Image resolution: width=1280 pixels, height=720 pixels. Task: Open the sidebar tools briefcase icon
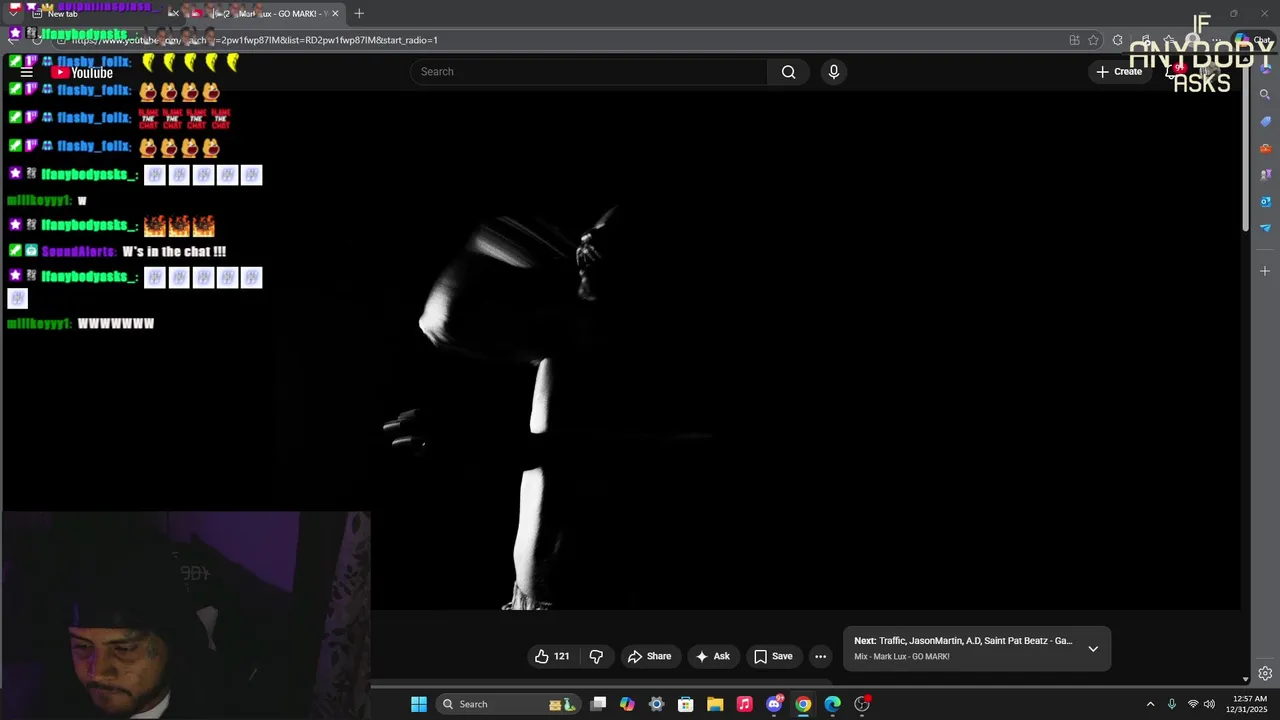[1265, 149]
